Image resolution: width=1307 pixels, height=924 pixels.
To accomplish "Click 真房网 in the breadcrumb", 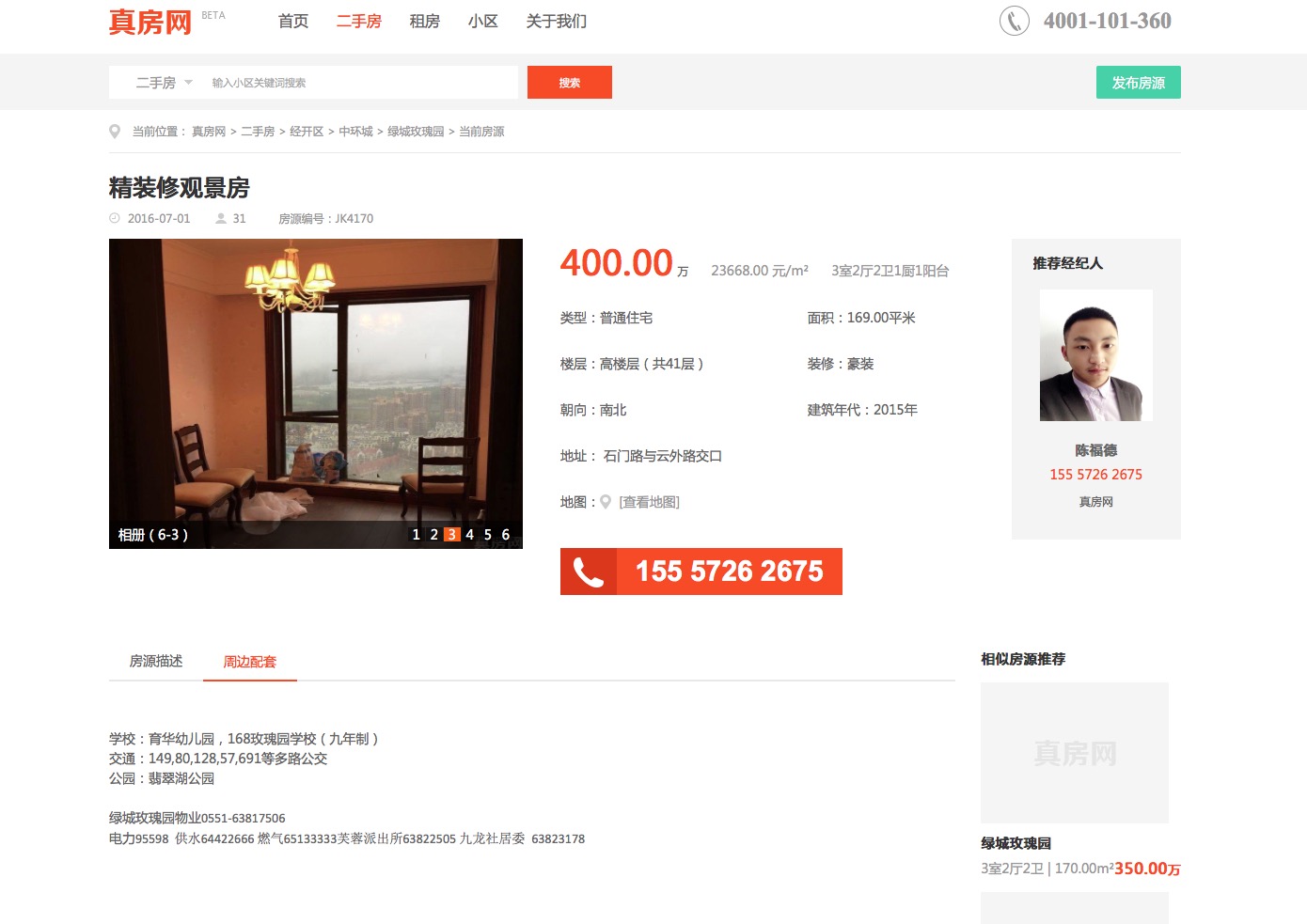I will (209, 132).
